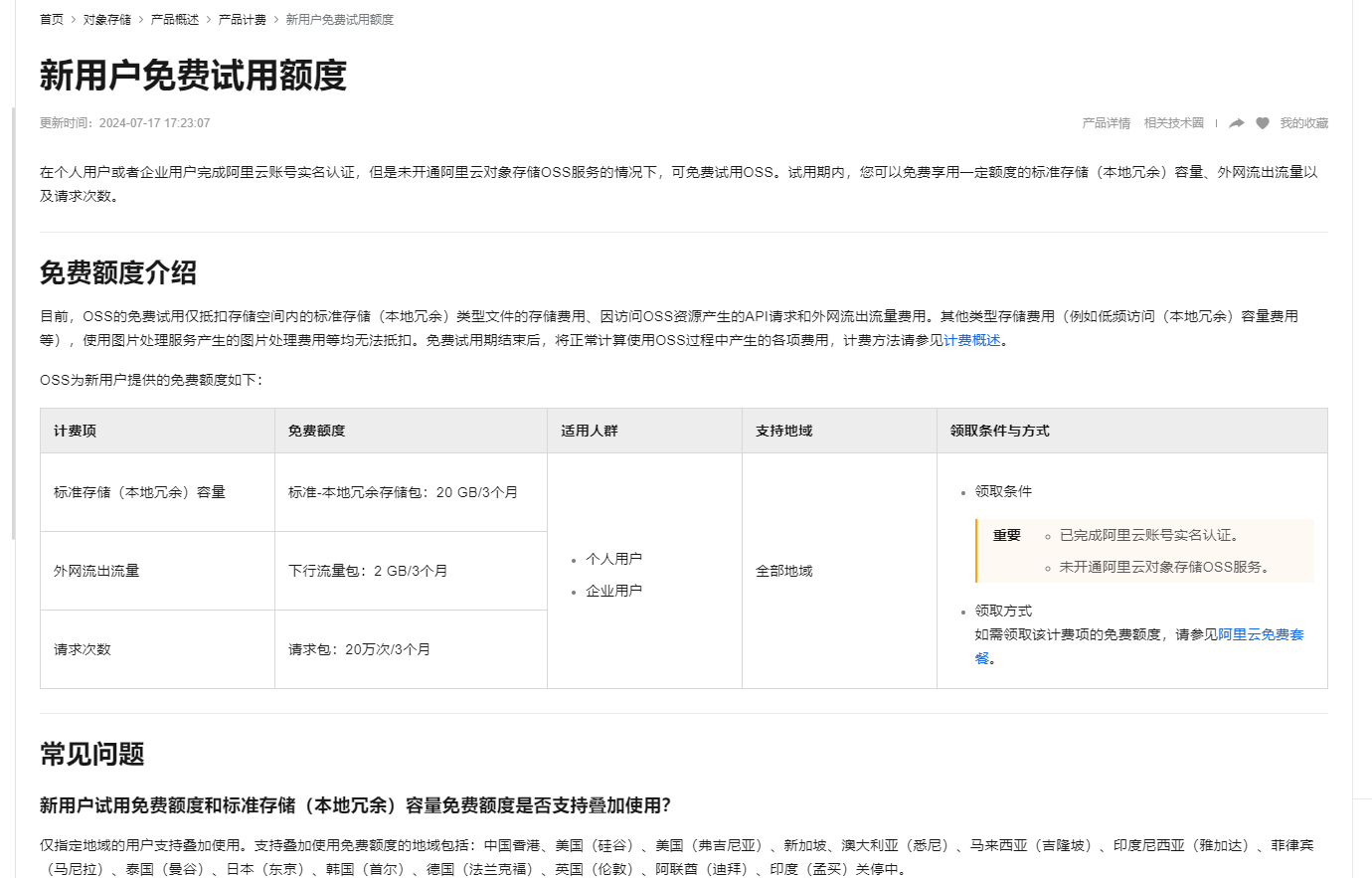Go to 产品概述 breadcrumb
This screenshot has width=1372, height=878.
pyautogui.click(x=175, y=20)
